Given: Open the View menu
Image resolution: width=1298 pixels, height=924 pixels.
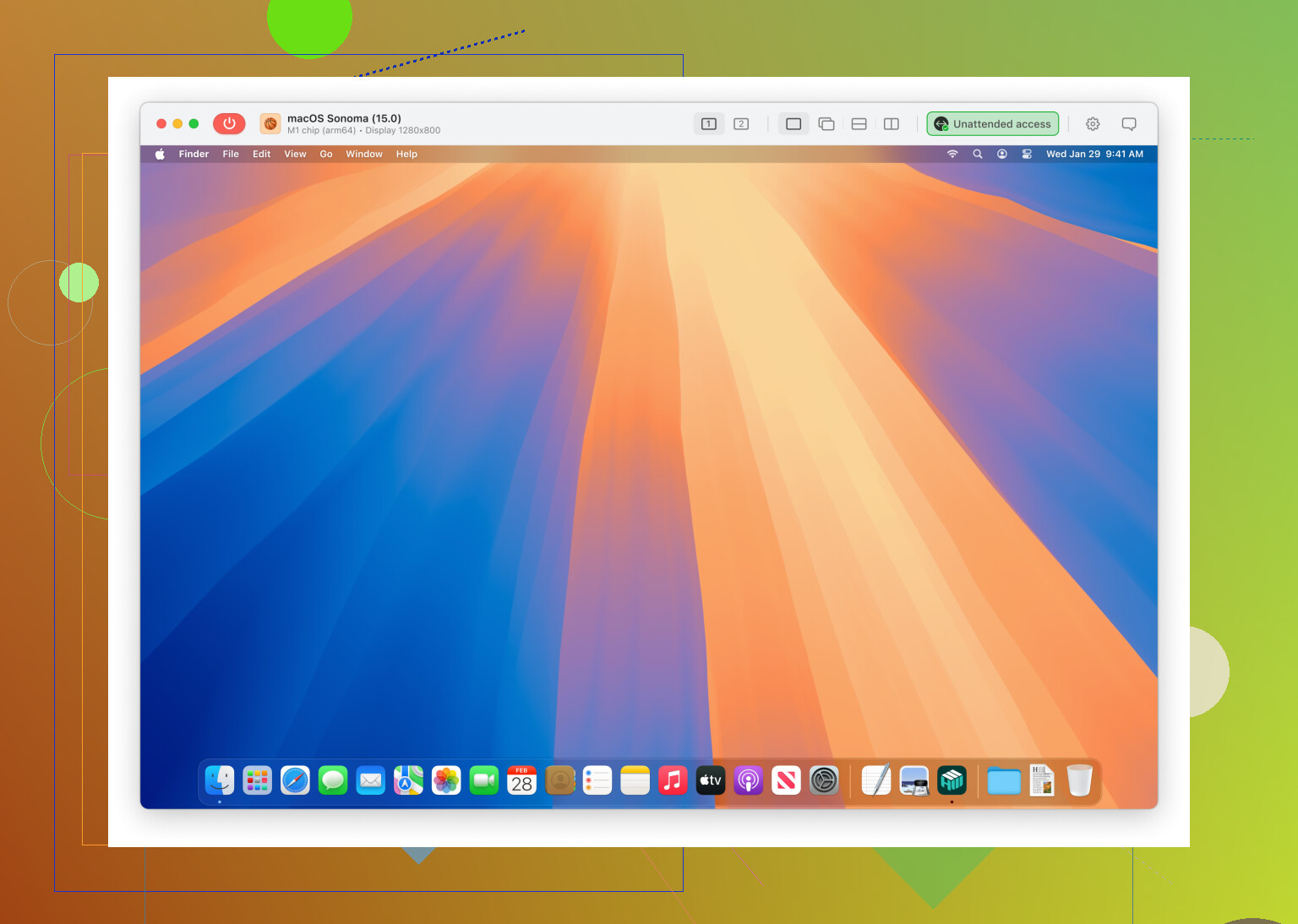Looking at the screenshot, I should pyautogui.click(x=295, y=154).
